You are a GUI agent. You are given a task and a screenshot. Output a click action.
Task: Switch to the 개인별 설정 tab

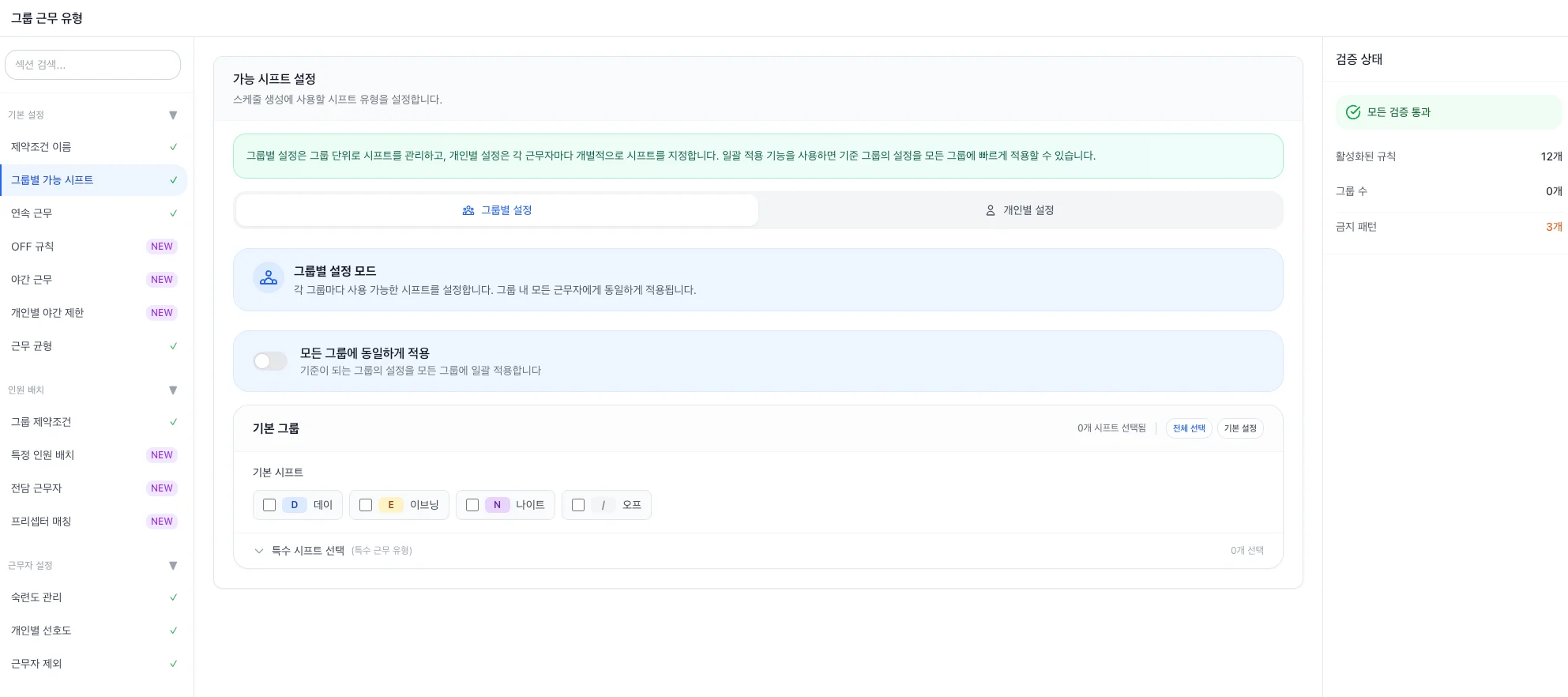1020,210
